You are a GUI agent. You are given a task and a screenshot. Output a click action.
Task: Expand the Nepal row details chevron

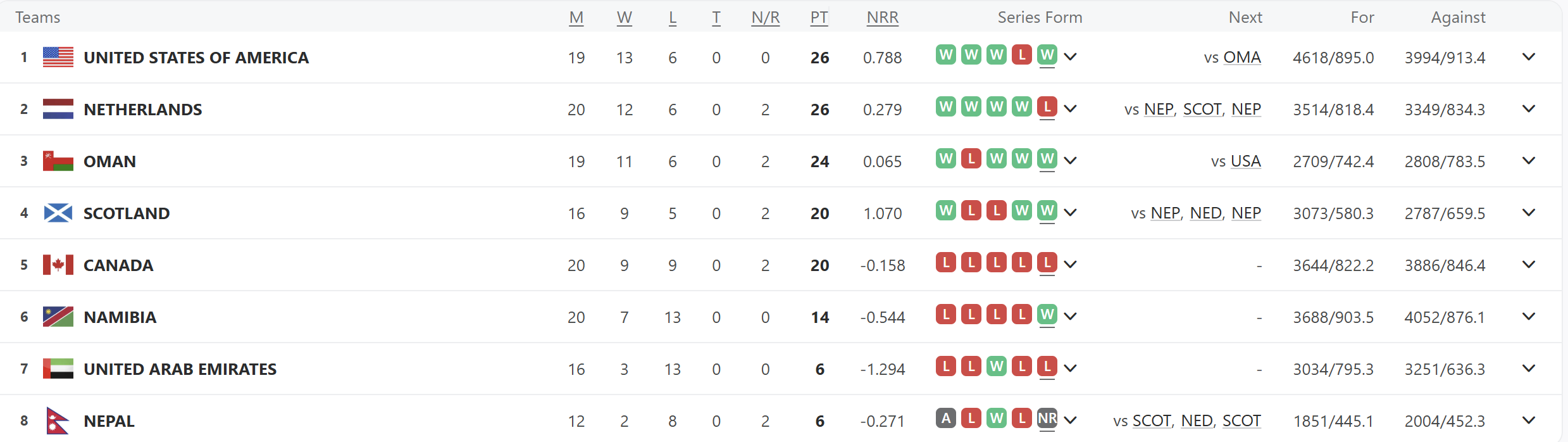coord(1529,420)
